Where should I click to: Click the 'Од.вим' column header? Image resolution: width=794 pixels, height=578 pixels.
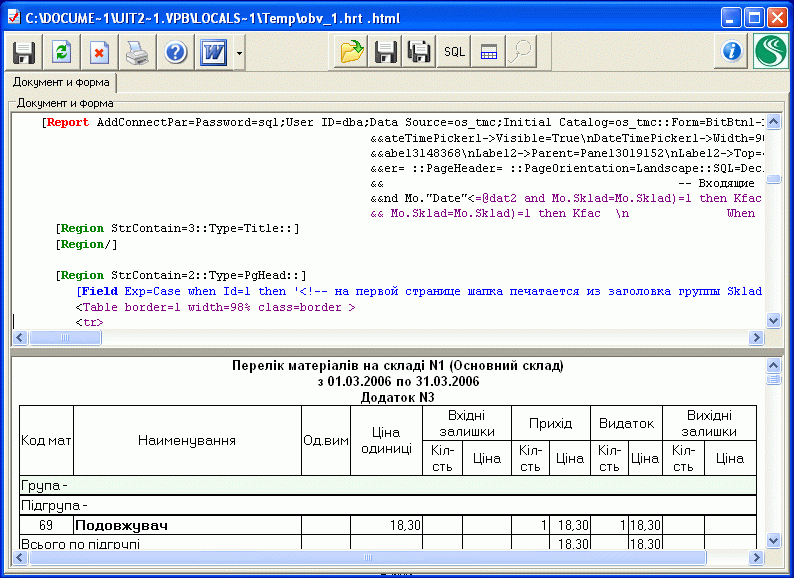coord(326,440)
